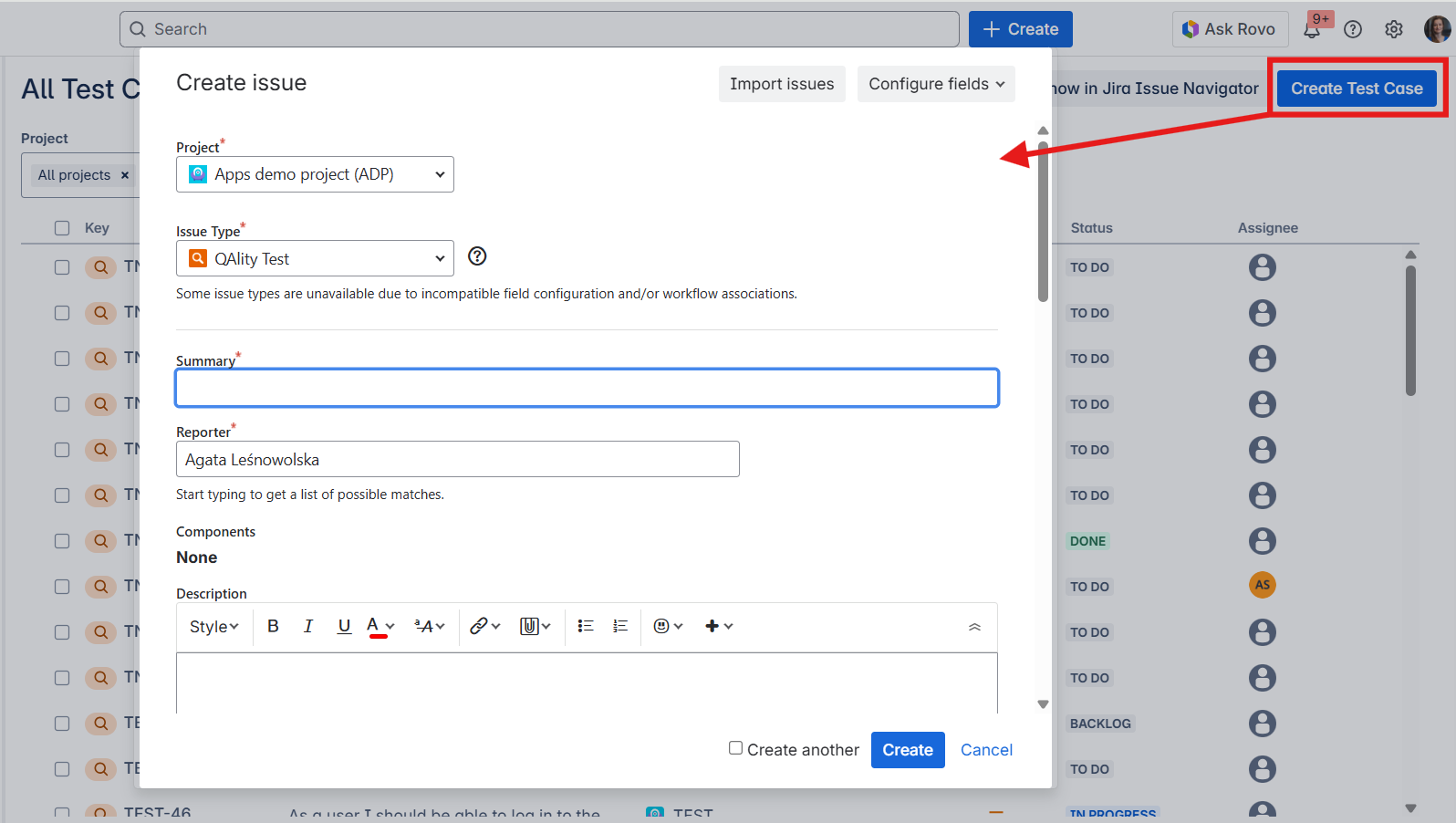Click the Create issue dialog scrollbar thumb
The height and width of the screenshot is (823, 1456).
1043,221
